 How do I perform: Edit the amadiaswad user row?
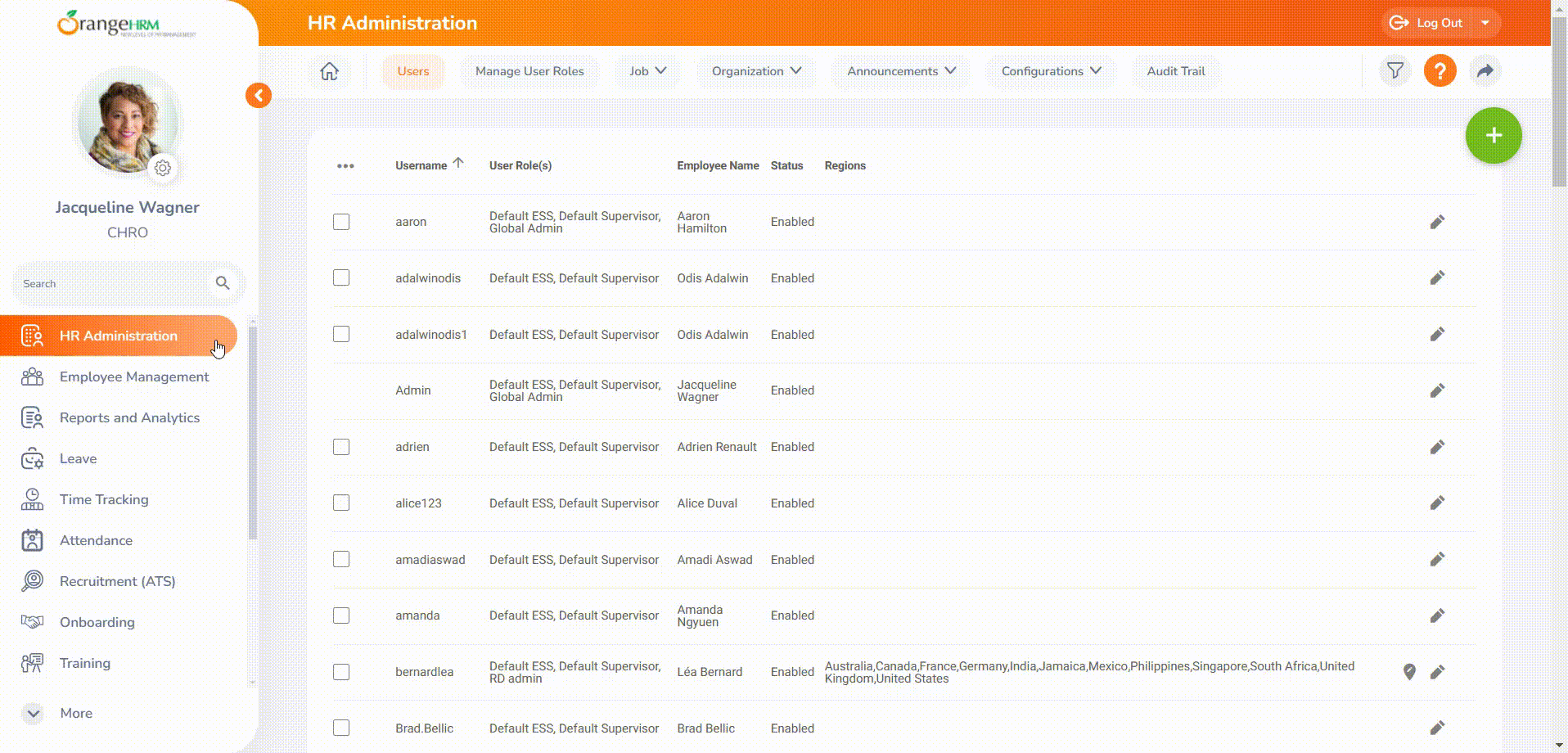pyautogui.click(x=1437, y=560)
